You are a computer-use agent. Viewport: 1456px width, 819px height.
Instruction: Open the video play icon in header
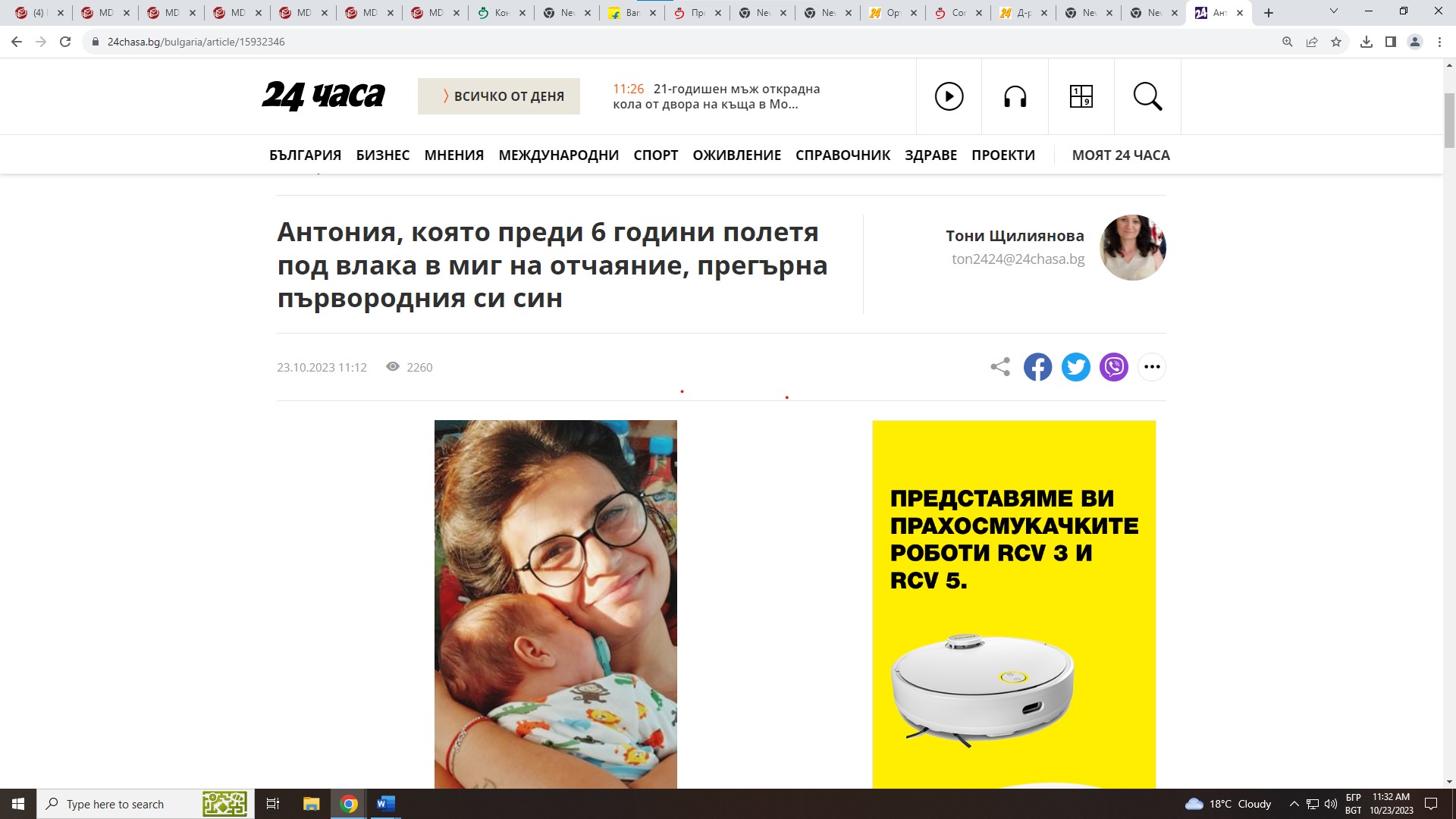949,96
